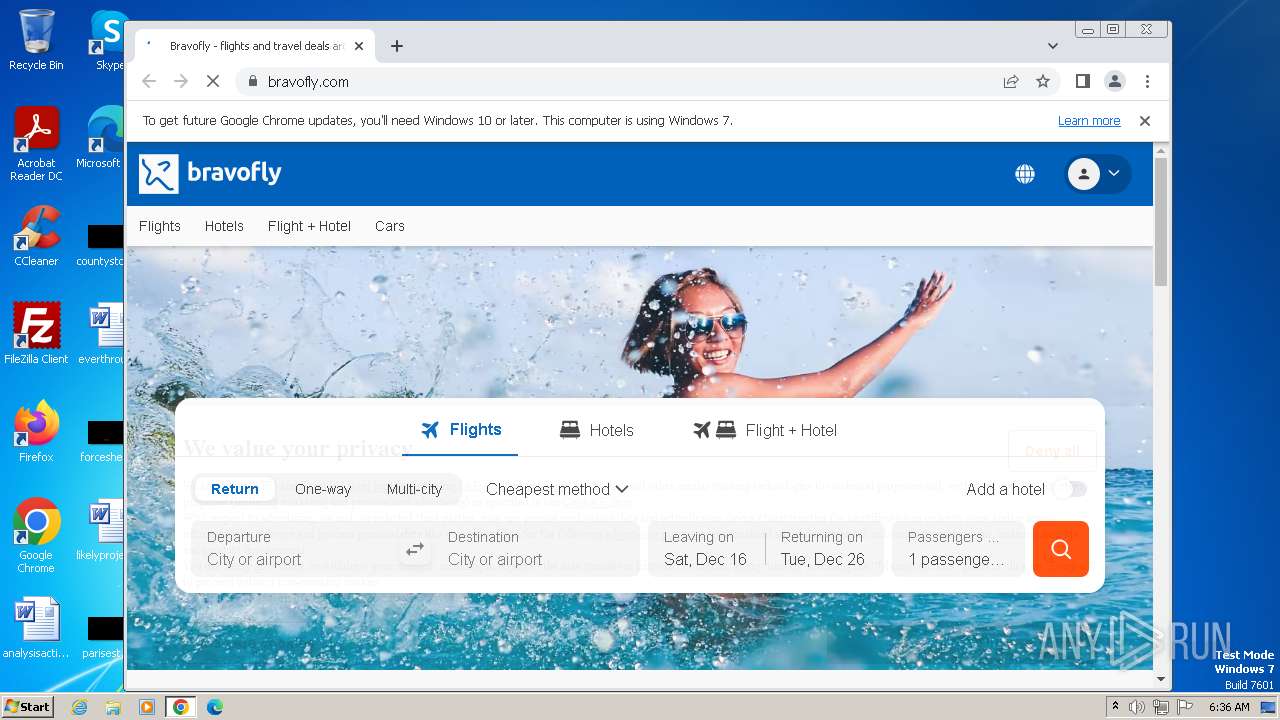This screenshot has height=720, width=1280.
Task: Open the tab search dropdown
Action: 1053,46
